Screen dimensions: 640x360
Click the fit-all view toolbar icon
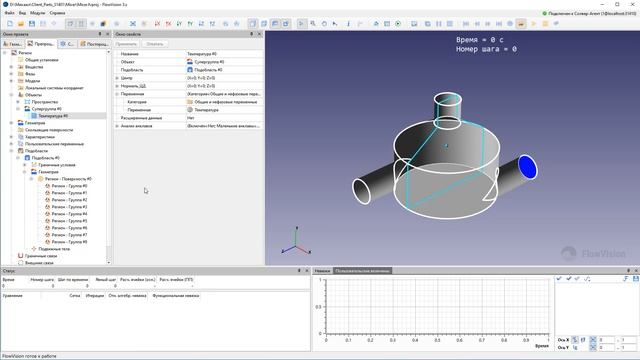(x=133, y=24)
